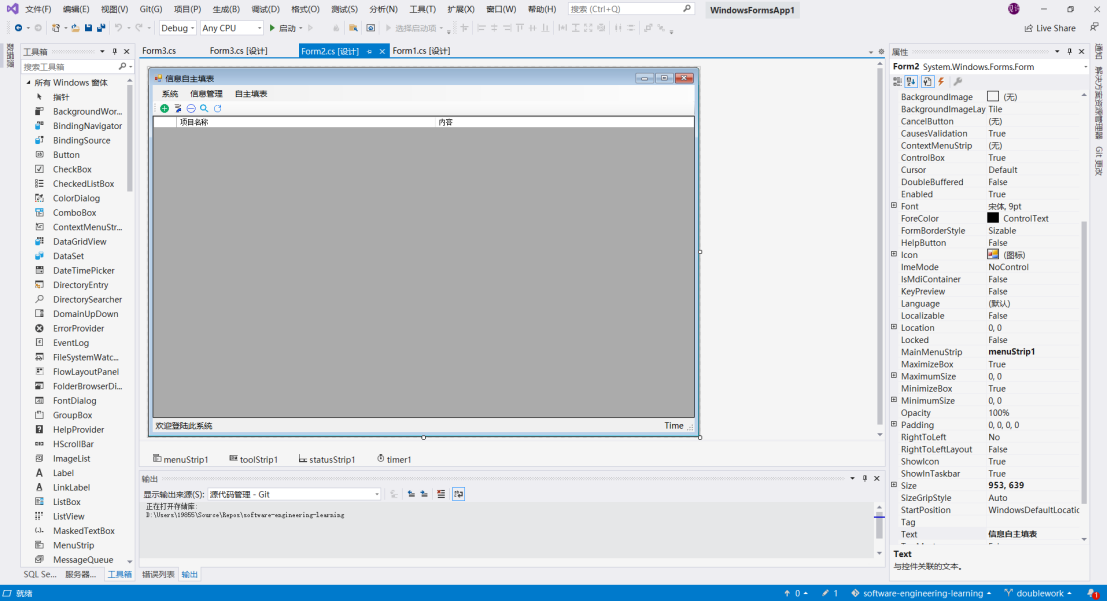Click the Save All icon in toolbar
This screenshot has height=602, width=1108.
101,28
